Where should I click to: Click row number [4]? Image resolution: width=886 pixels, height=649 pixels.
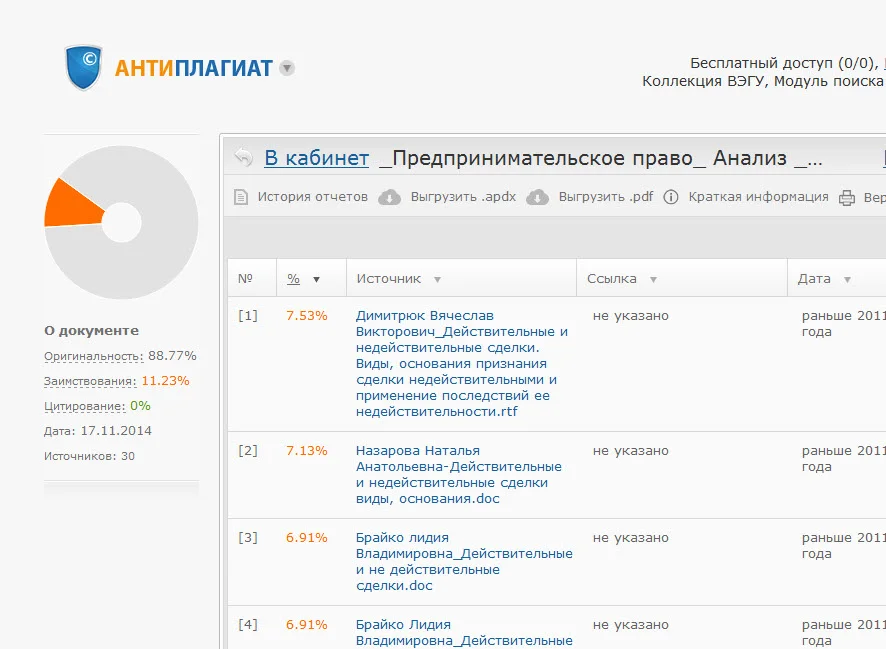click(247, 624)
